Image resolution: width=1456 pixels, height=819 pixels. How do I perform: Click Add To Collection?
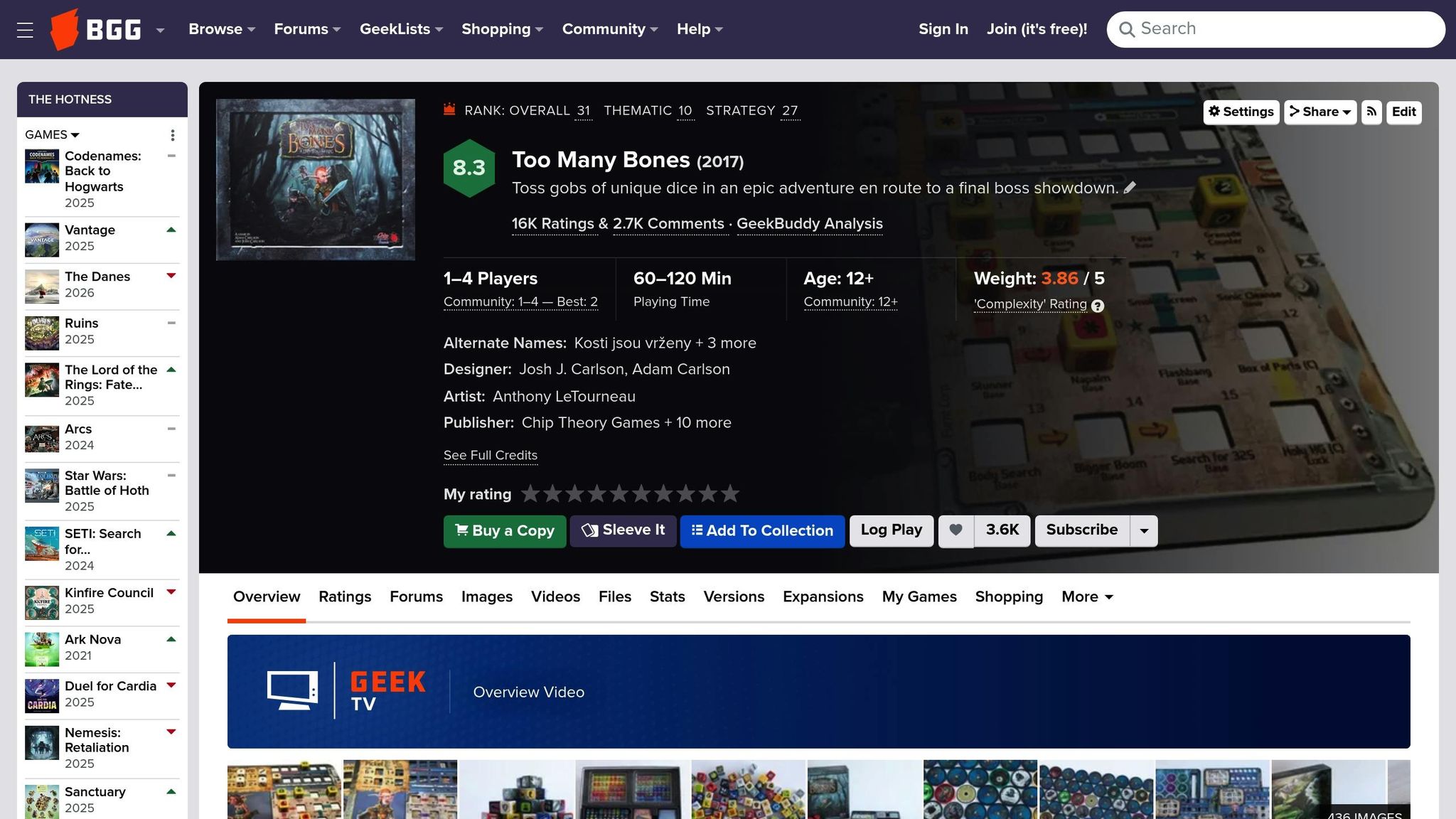click(x=762, y=531)
